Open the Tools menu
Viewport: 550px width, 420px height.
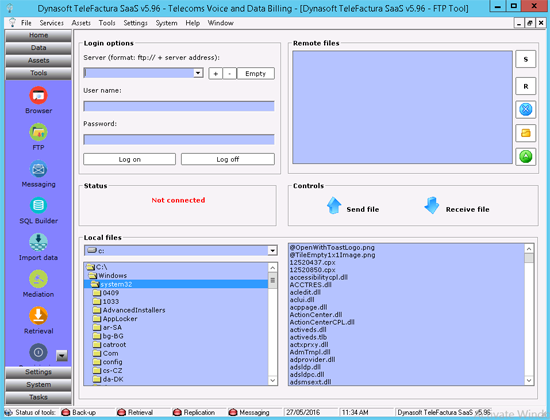coord(107,23)
